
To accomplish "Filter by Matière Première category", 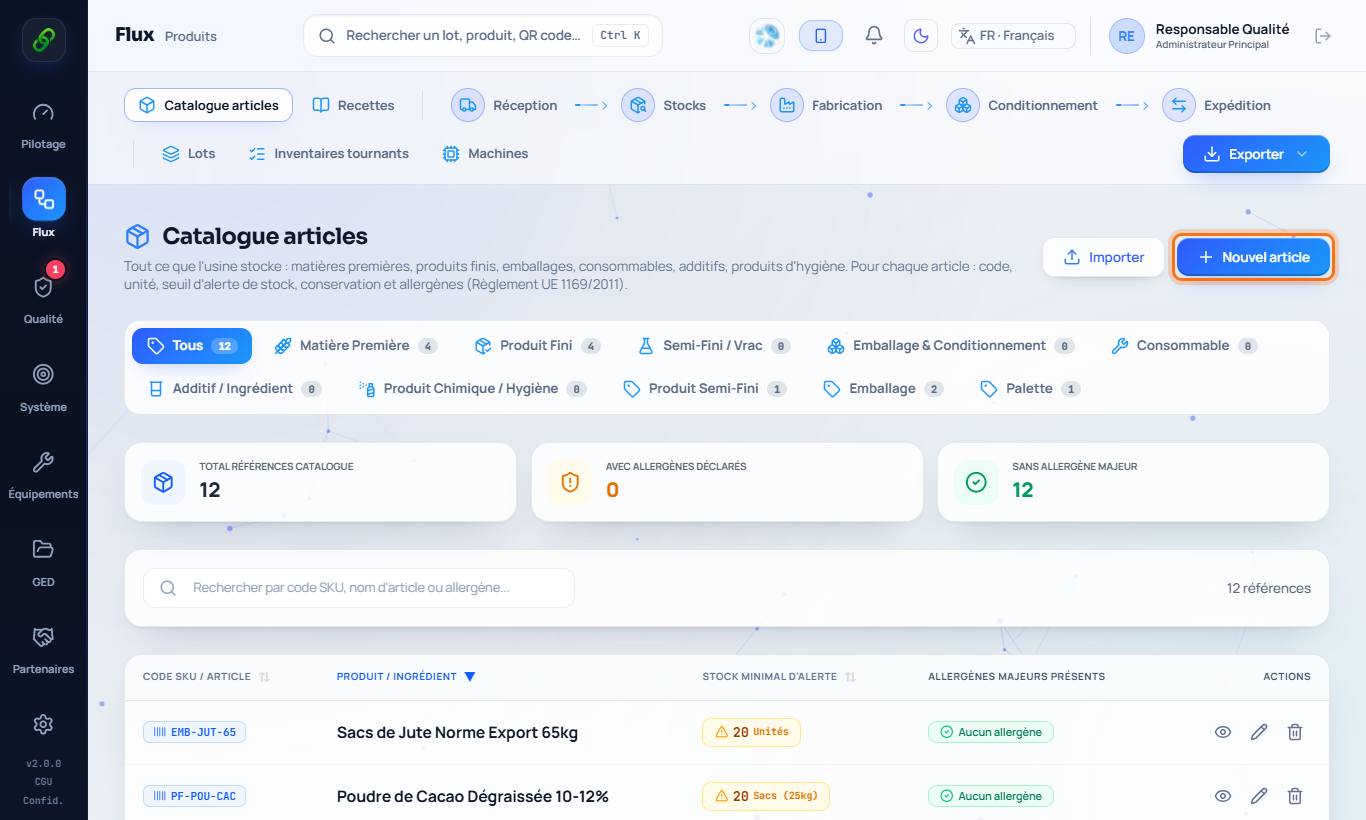I will tap(355, 346).
